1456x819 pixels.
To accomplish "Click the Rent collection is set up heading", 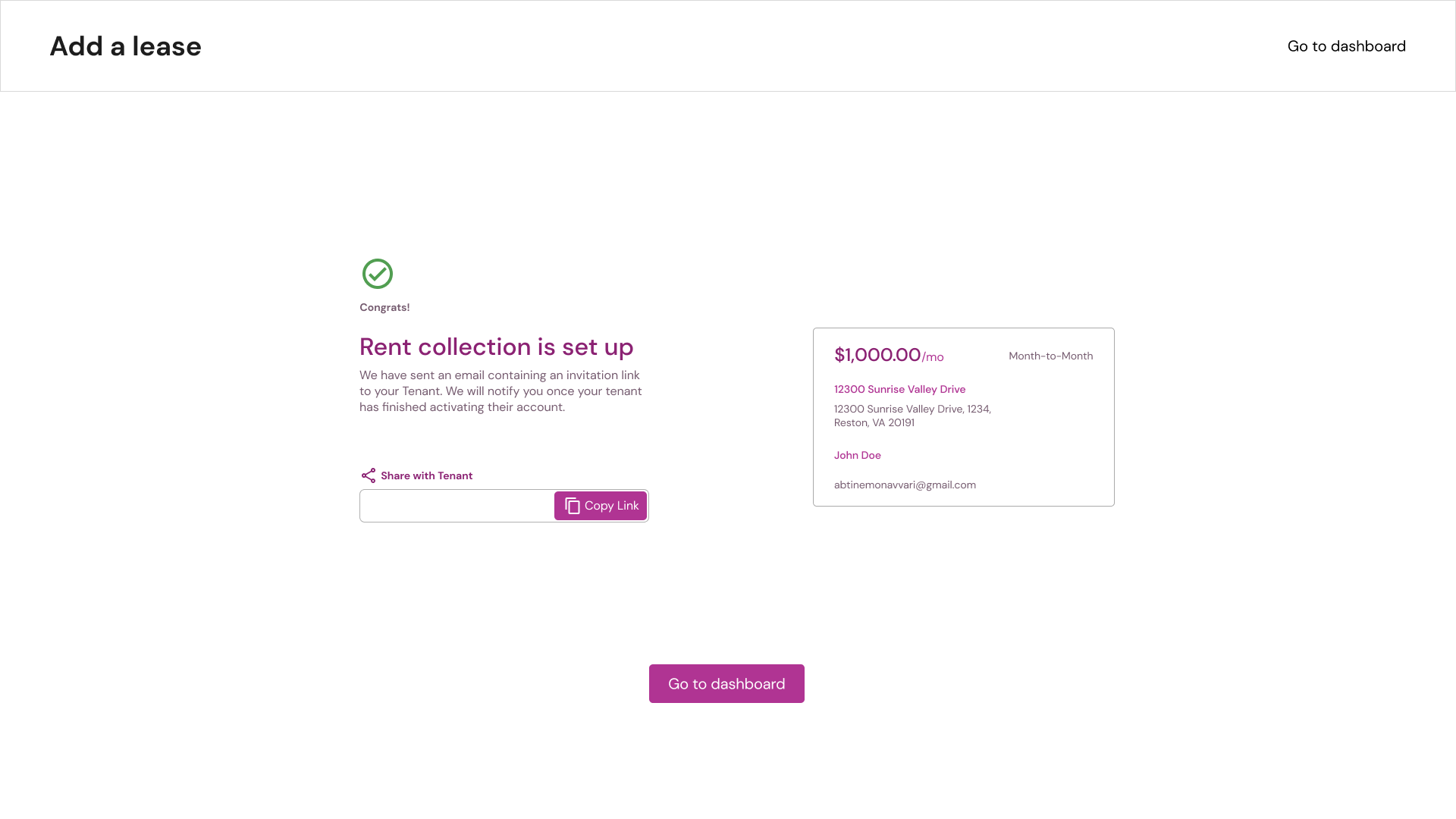I will 496,347.
